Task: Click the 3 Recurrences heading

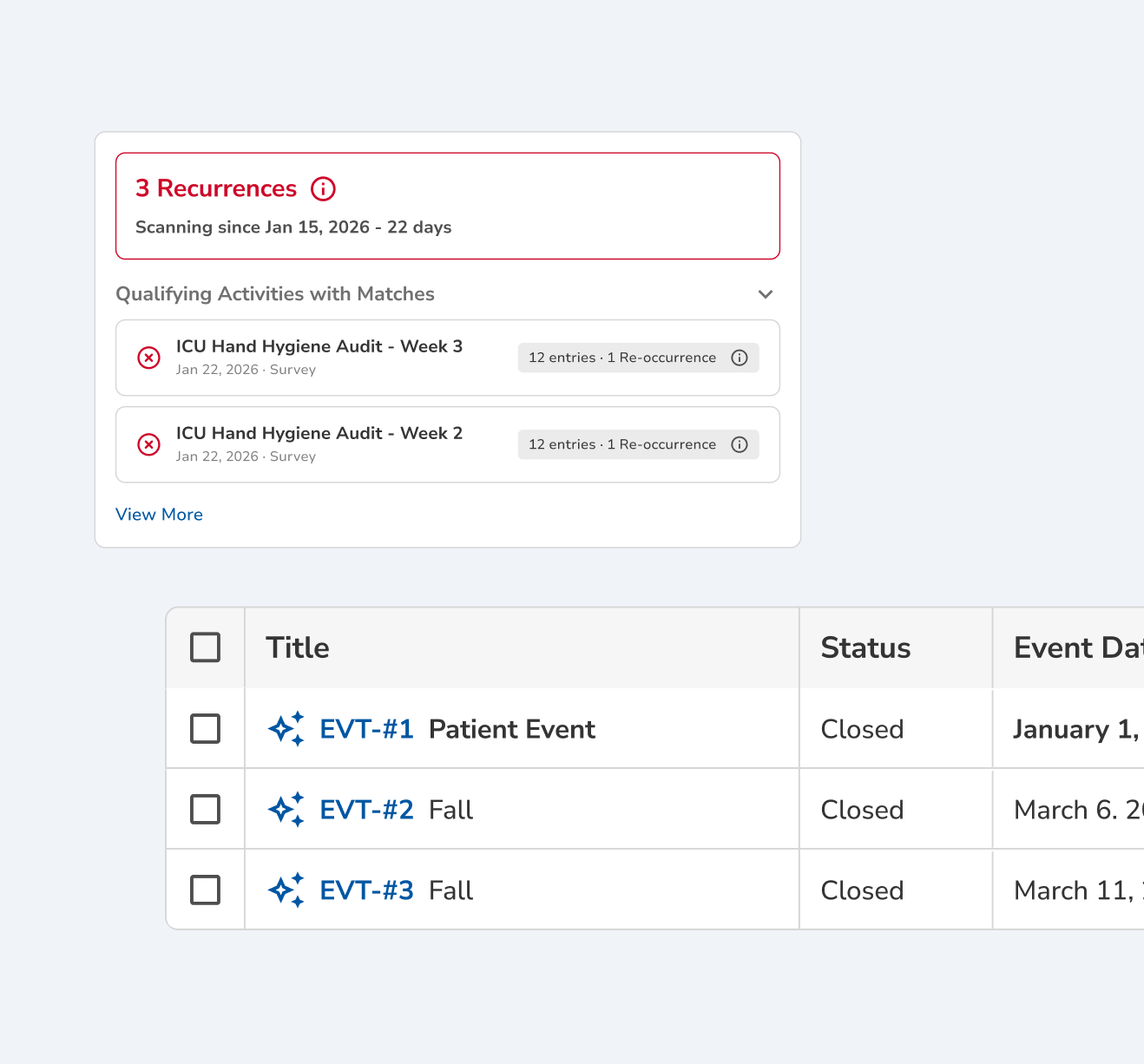Action: click(x=216, y=188)
